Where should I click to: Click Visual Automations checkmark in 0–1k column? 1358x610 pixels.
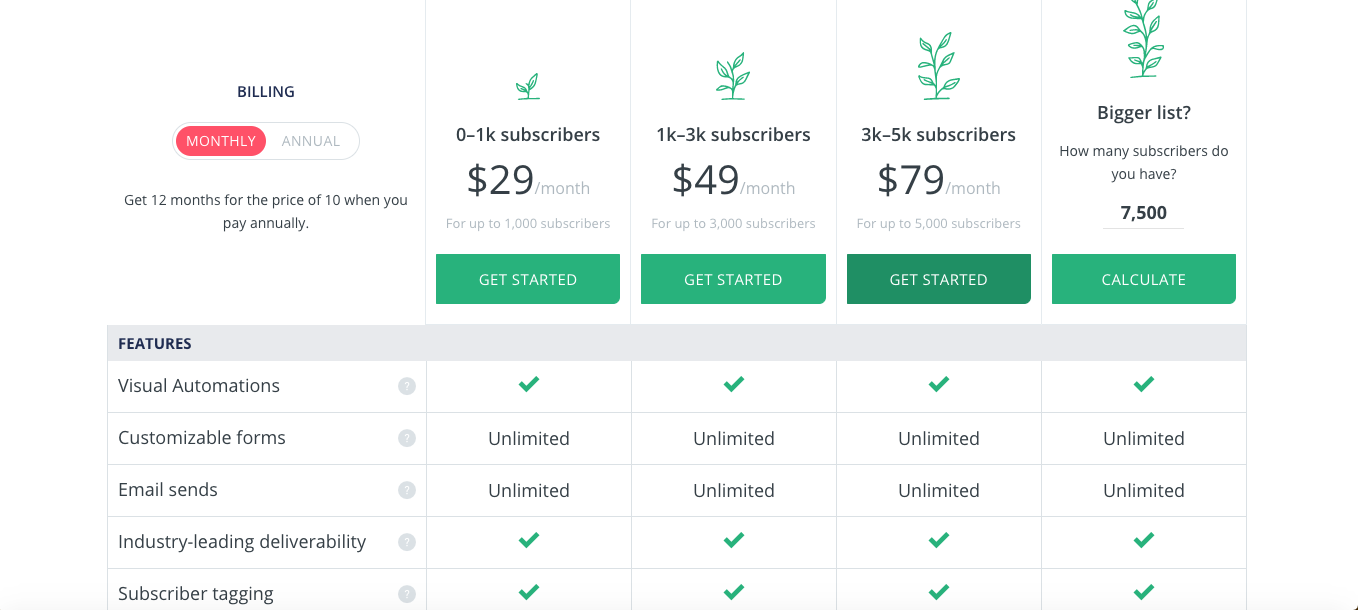pyautogui.click(x=529, y=384)
